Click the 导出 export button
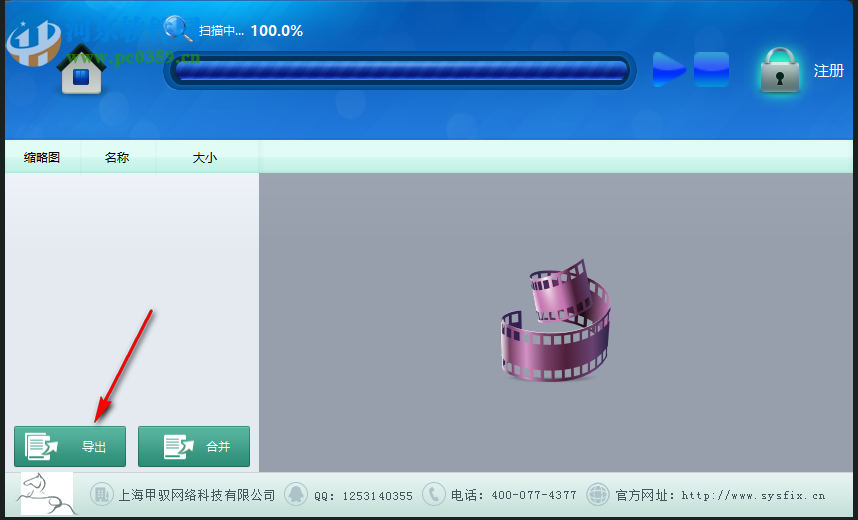858x520 pixels. point(70,447)
